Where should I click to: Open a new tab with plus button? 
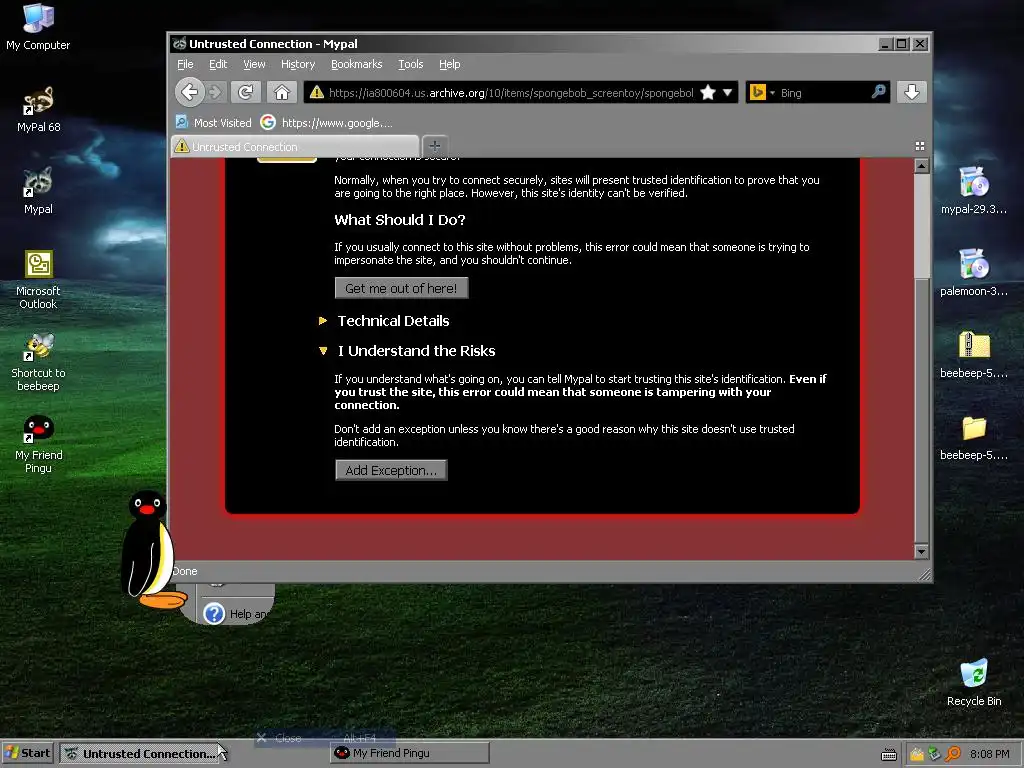(x=435, y=146)
